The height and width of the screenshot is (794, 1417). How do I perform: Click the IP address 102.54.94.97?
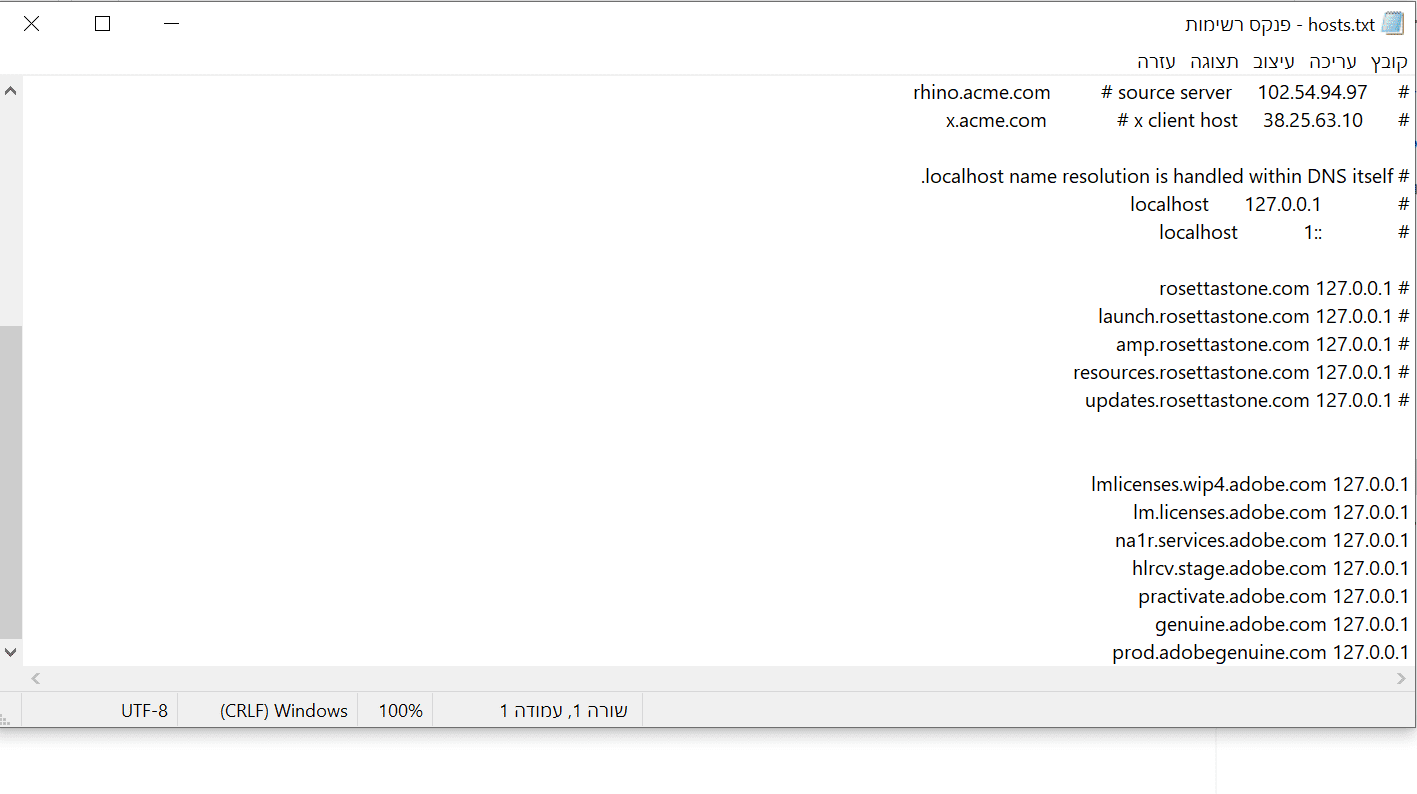click(x=1312, y=93)
